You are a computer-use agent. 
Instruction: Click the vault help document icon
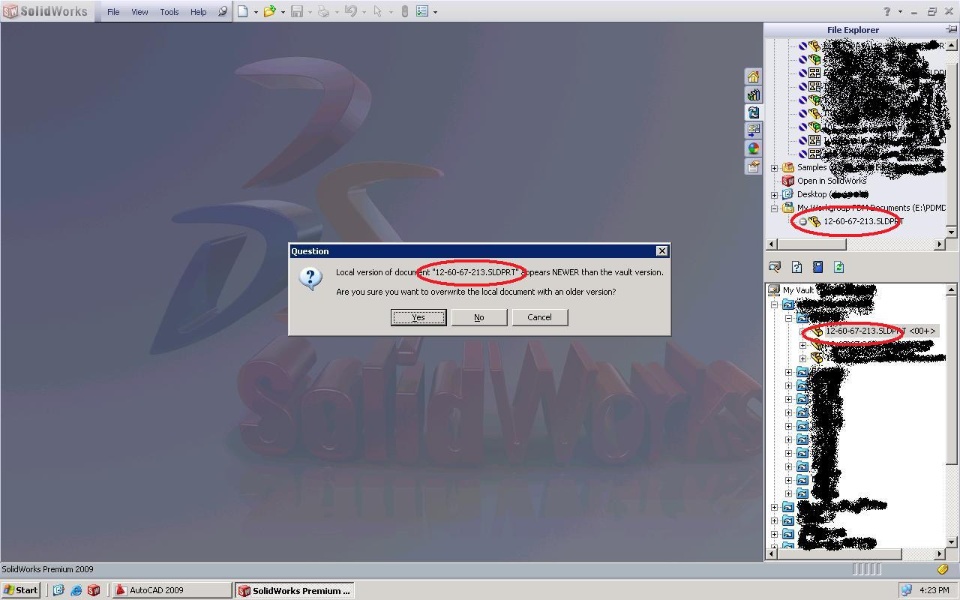(797, 267)
